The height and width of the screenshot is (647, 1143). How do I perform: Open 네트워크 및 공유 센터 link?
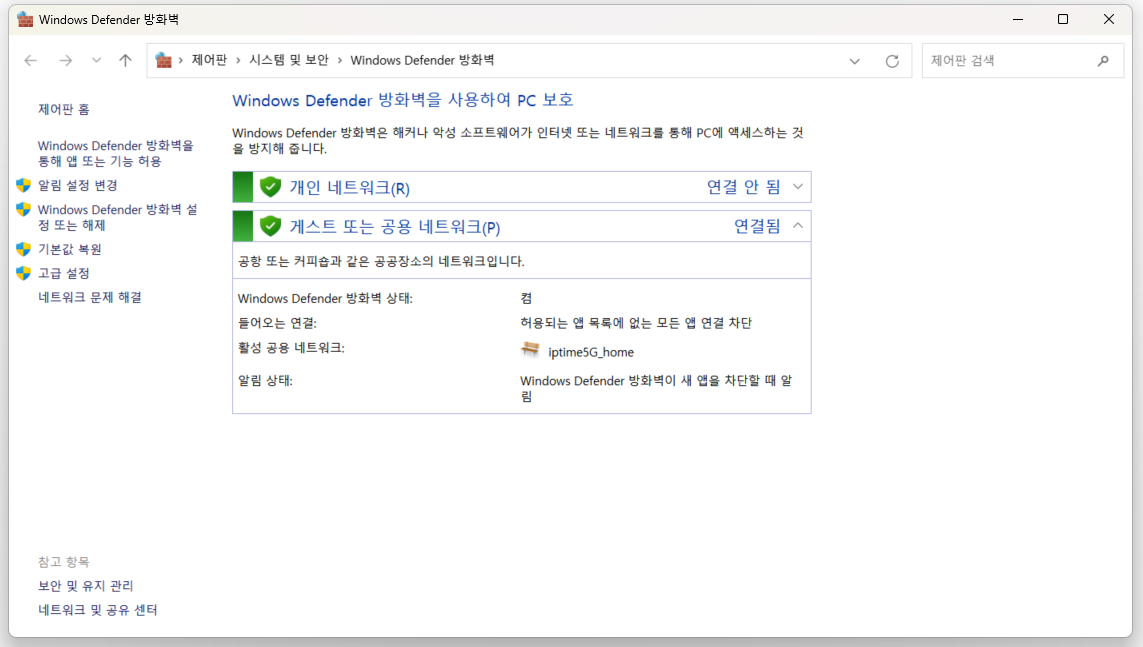(x=98, y=610)
